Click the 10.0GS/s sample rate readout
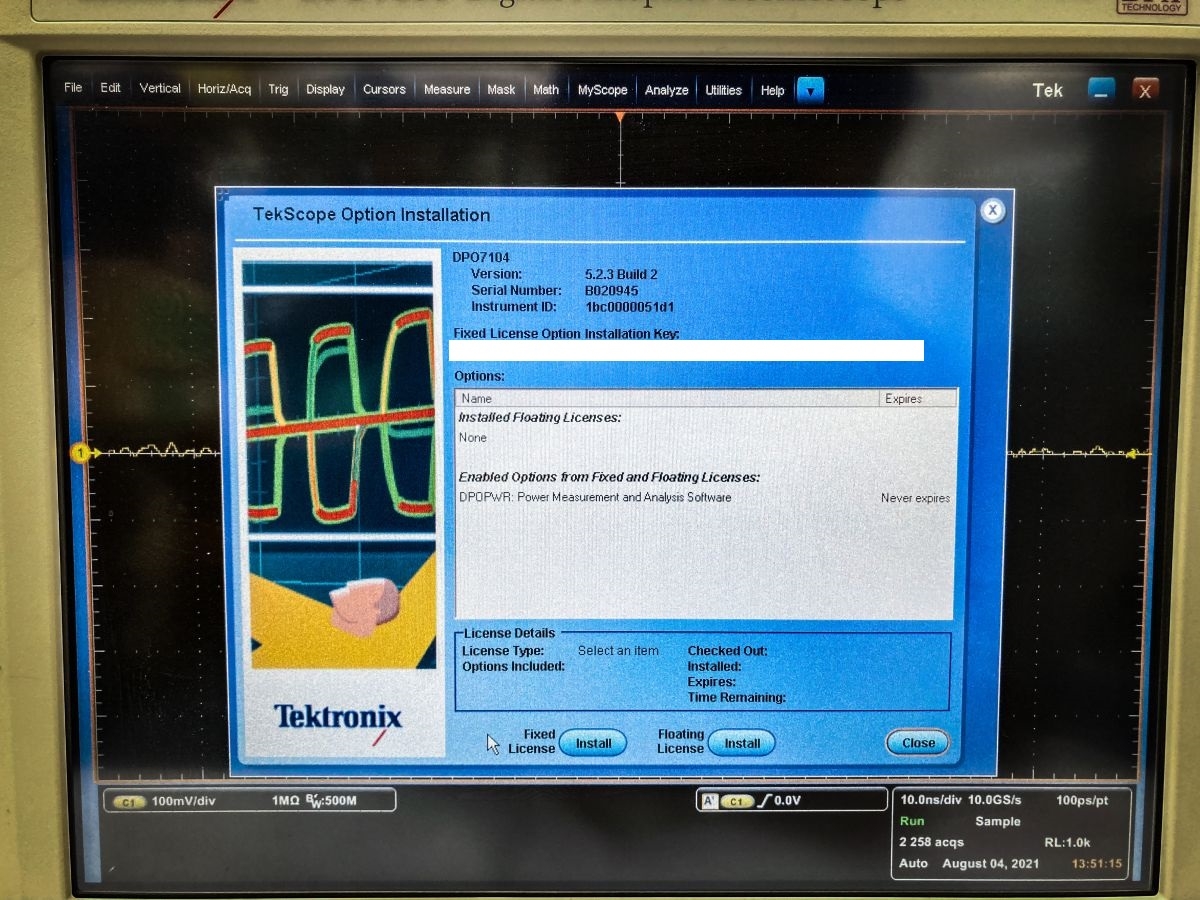This screenshot has height=900, width=1200. 995,800
